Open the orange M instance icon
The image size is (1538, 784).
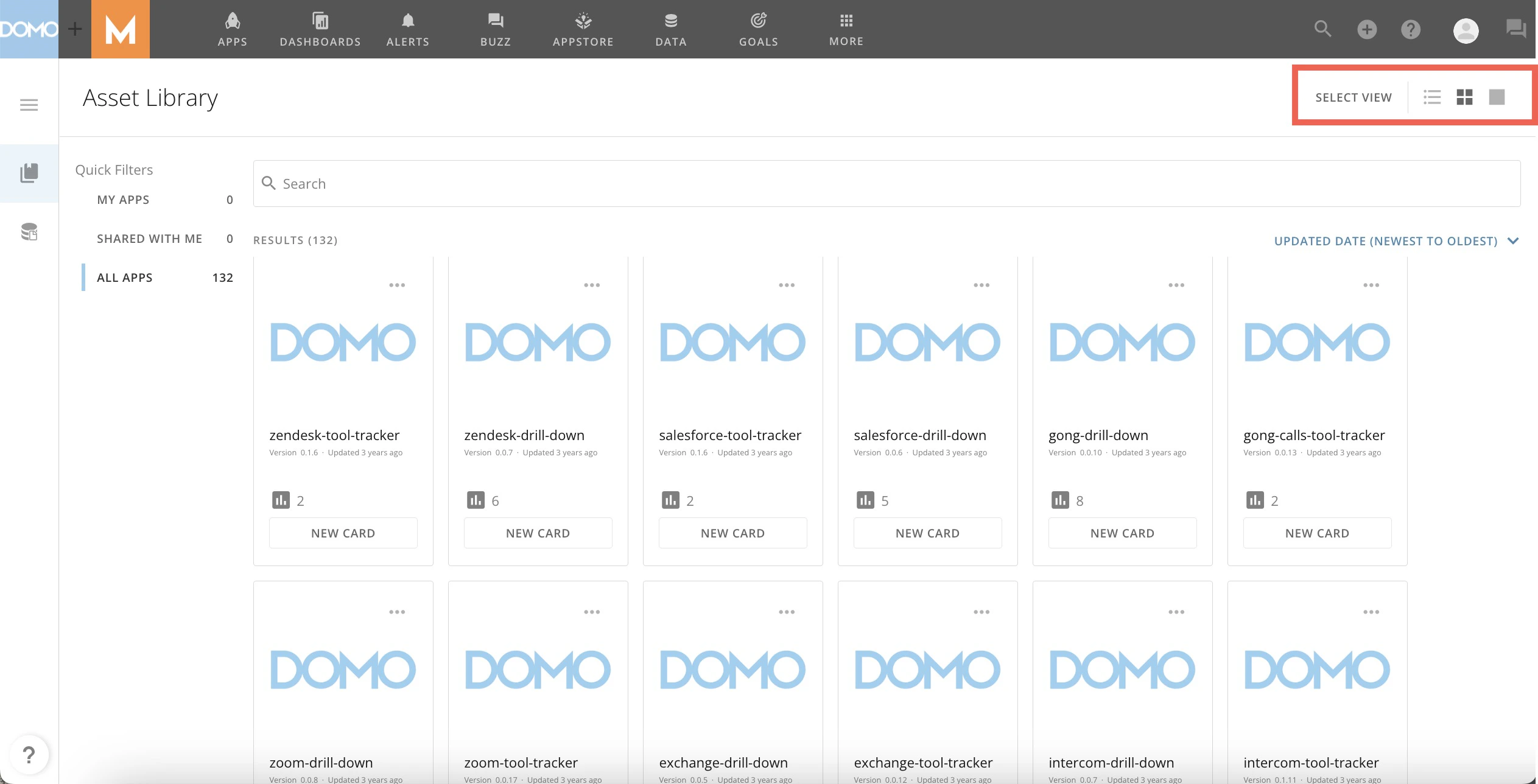(121, 29)
